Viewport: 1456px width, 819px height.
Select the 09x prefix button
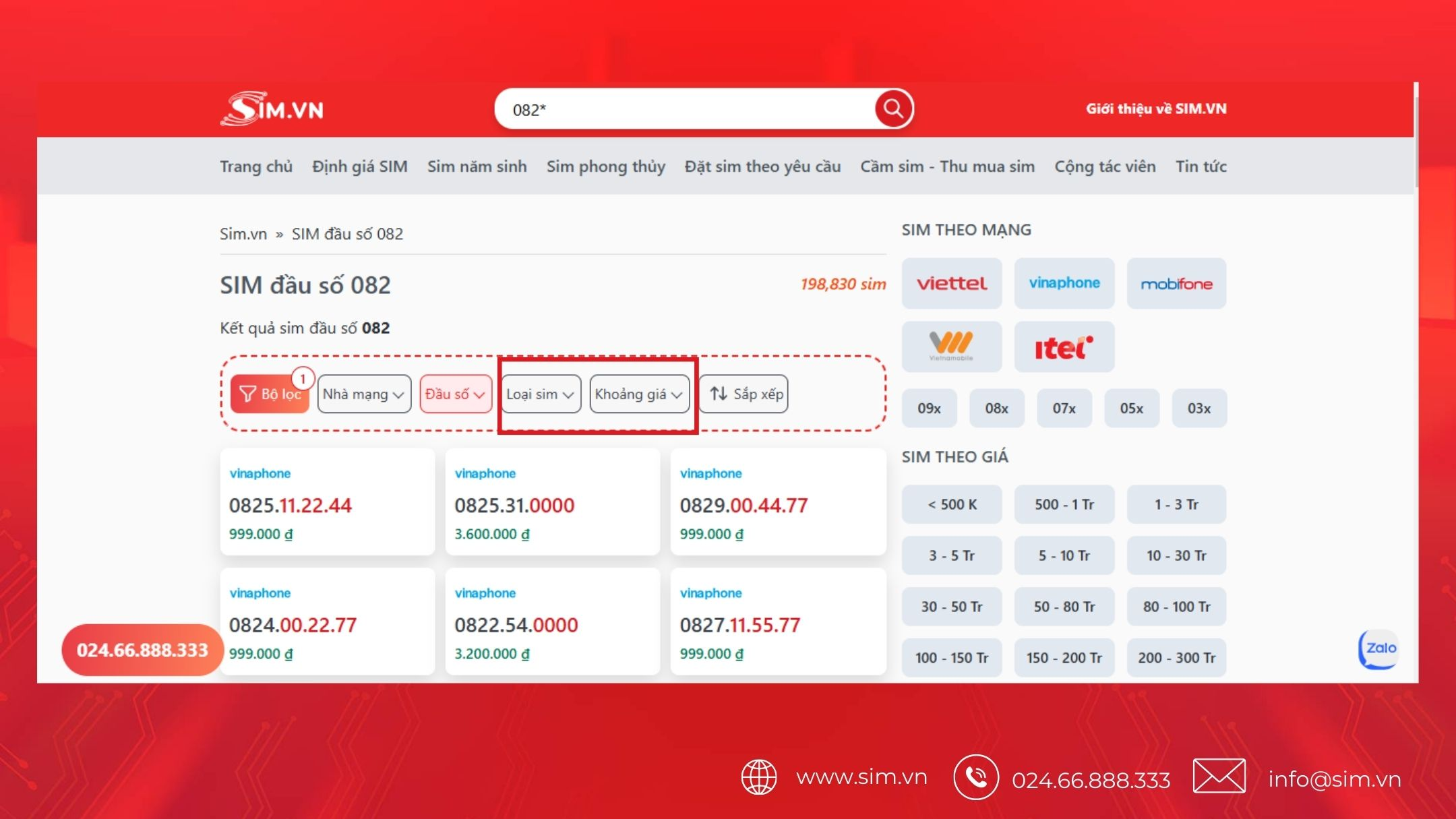point(929,408)
